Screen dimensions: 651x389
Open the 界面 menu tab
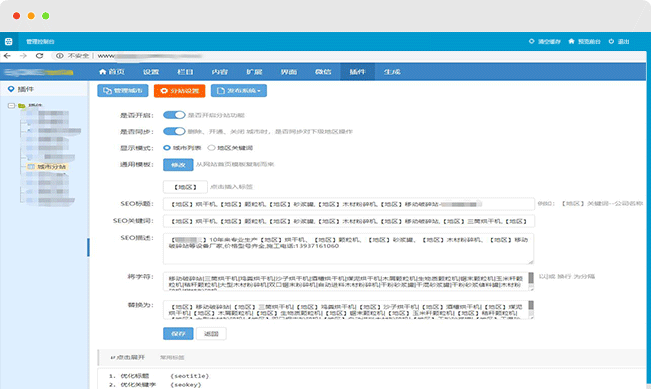(289, 72)
